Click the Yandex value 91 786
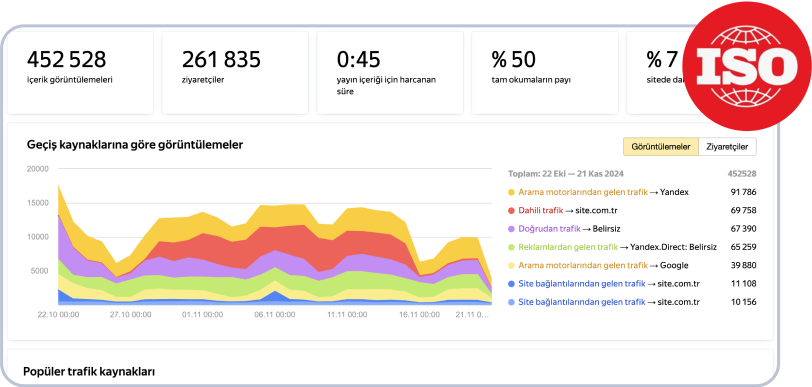 pyautogui.click(x=743, y=192)
